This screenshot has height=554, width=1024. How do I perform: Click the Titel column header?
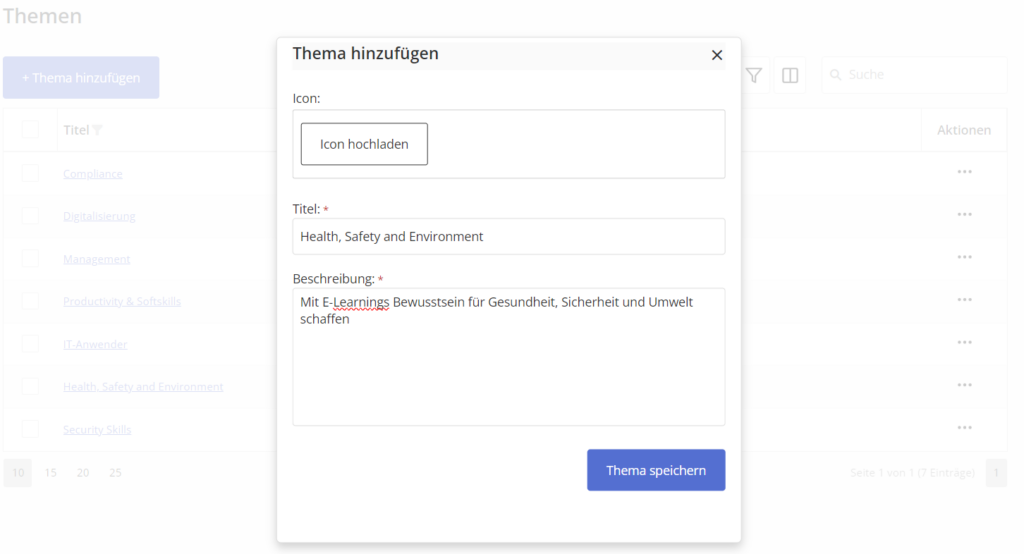[x=76, y=130]
